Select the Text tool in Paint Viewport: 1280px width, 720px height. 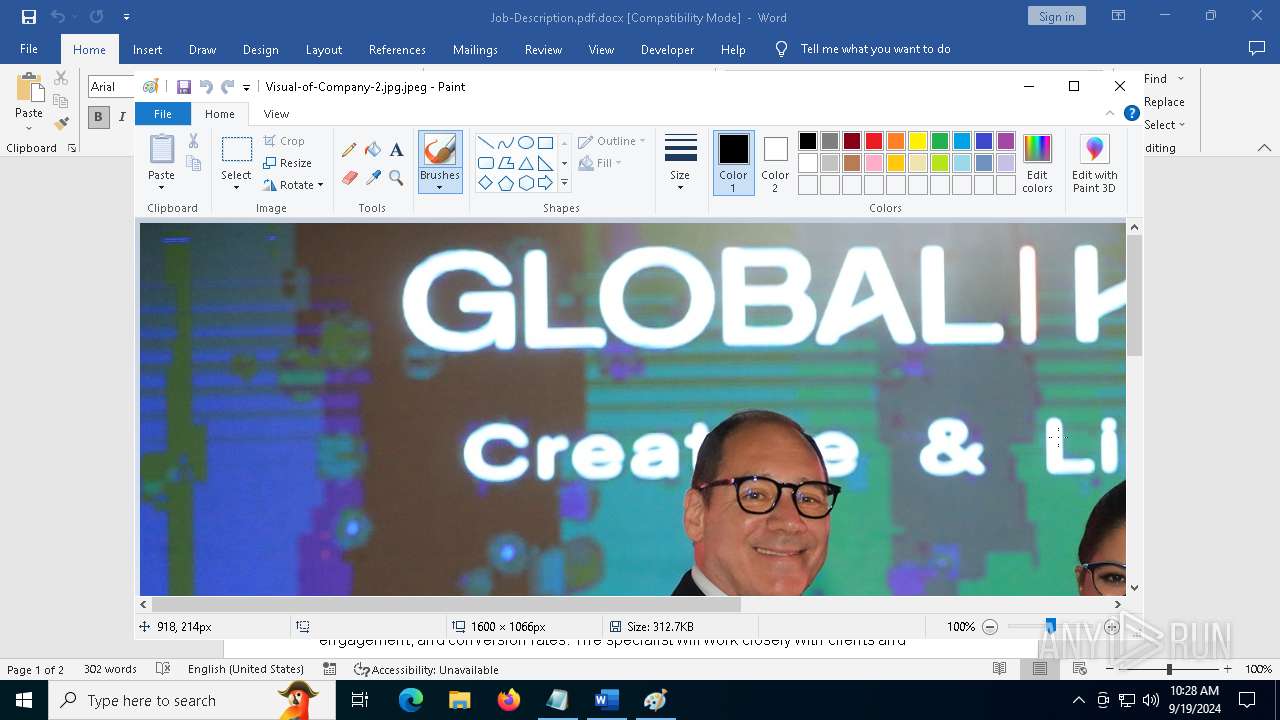coord(396,150)
